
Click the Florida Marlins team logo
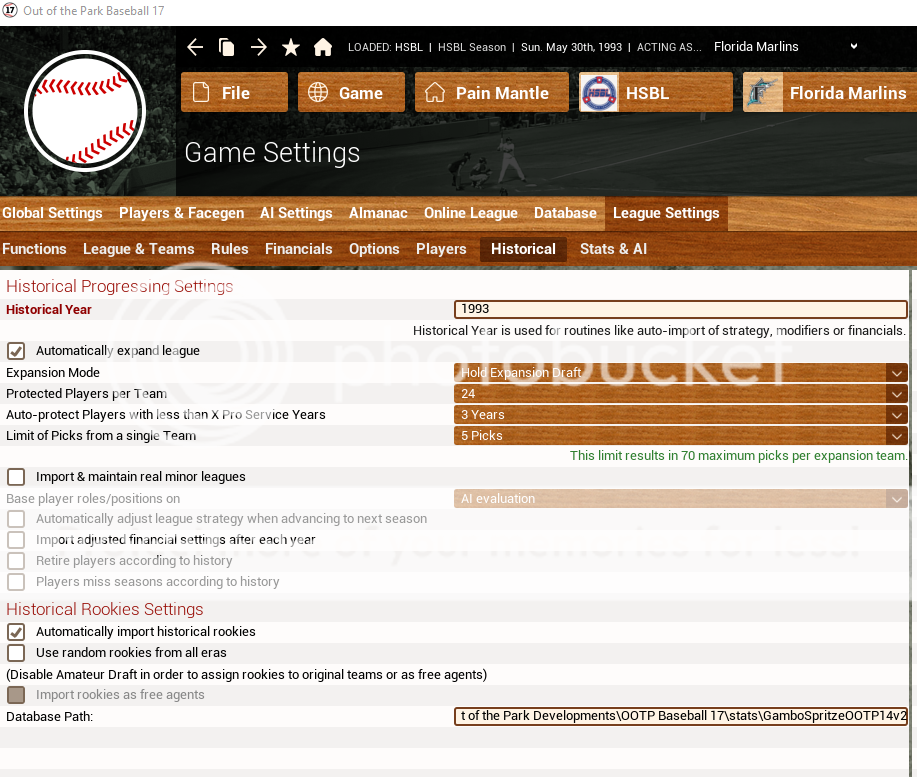[x=763, y=93]
